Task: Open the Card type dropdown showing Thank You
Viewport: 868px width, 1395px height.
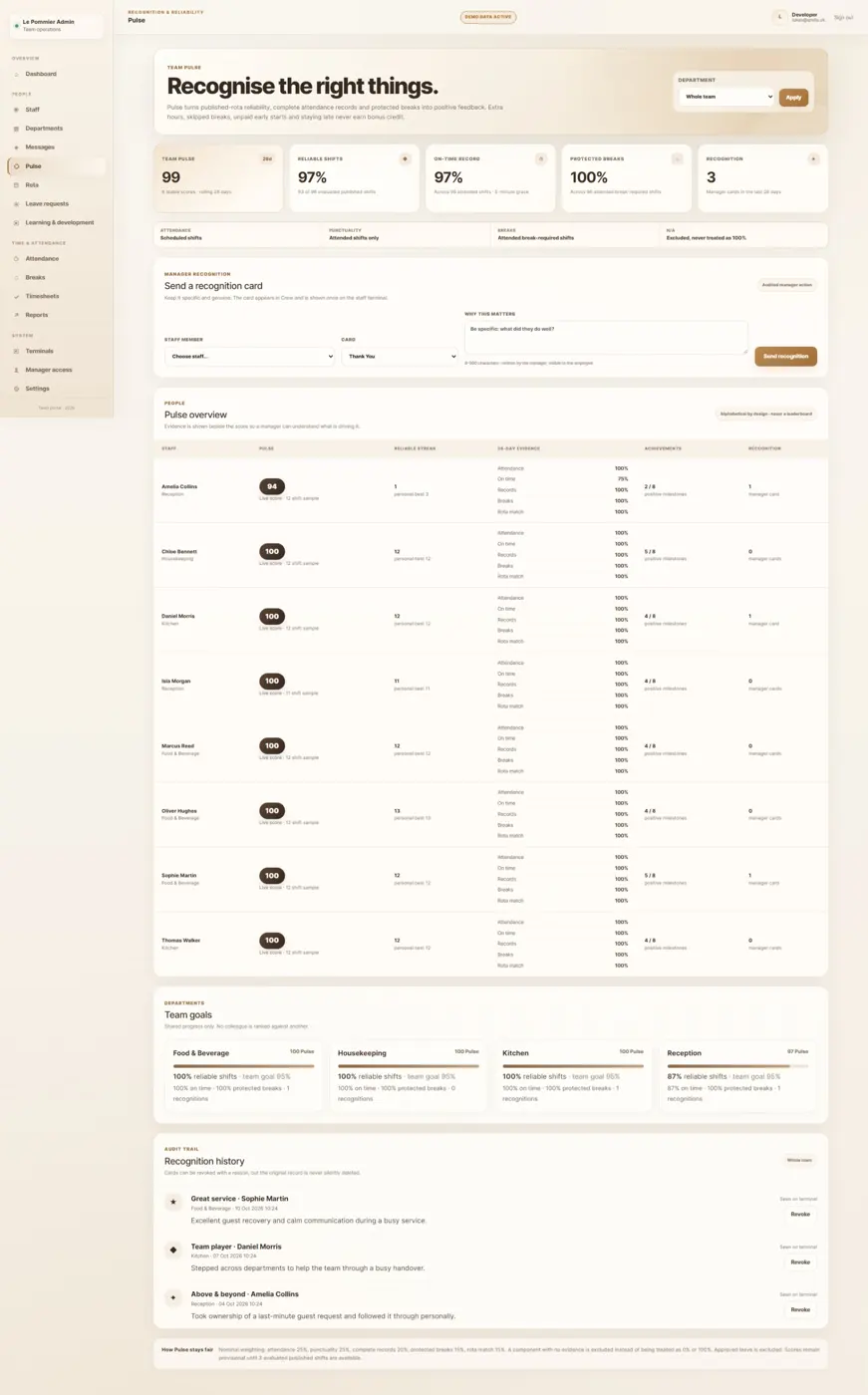Action: click(x=400, y=356)
